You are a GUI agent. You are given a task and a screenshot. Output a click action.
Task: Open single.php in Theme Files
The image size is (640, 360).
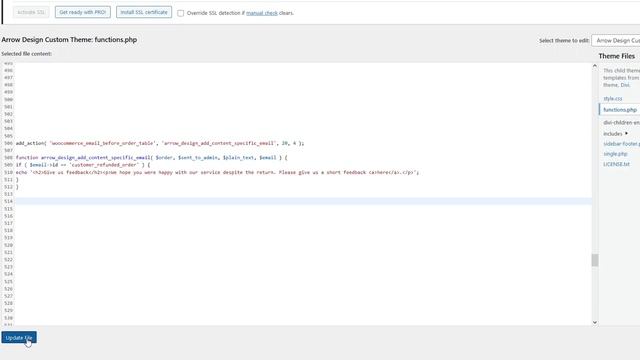click(615, 154)
